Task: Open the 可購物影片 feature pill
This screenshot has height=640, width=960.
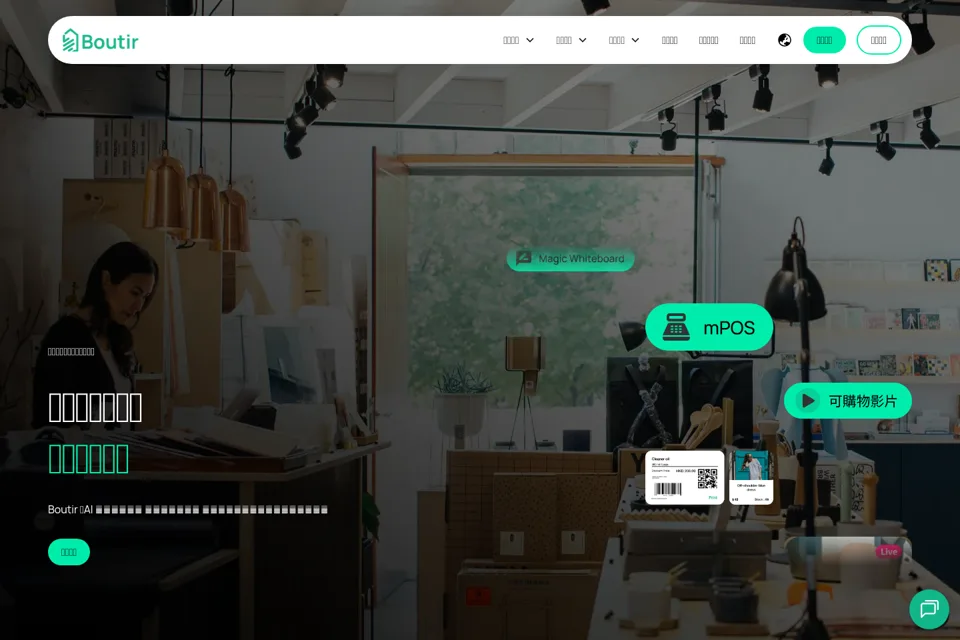Action: pos(848,401)
